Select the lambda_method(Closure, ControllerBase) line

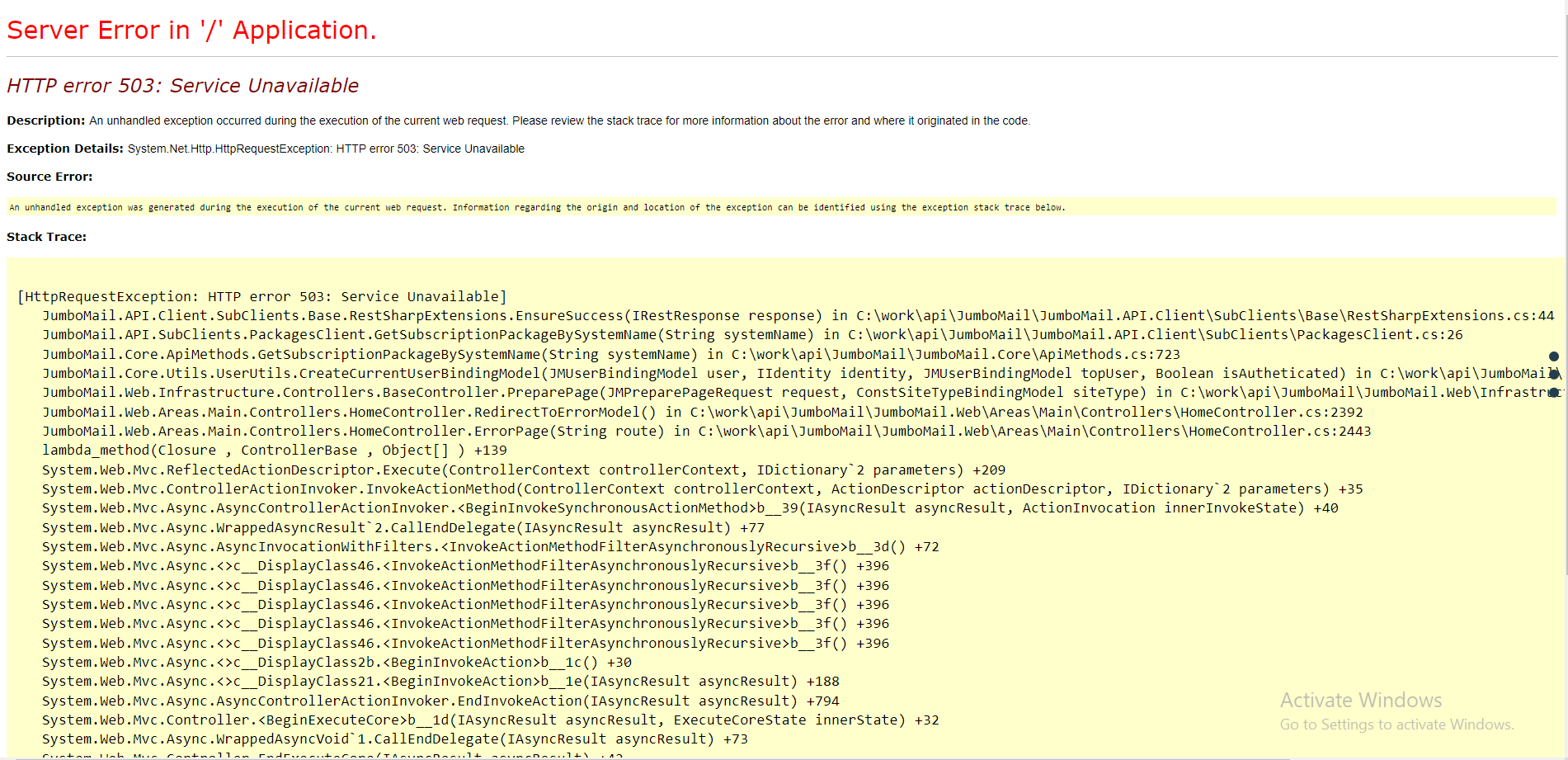275,450
